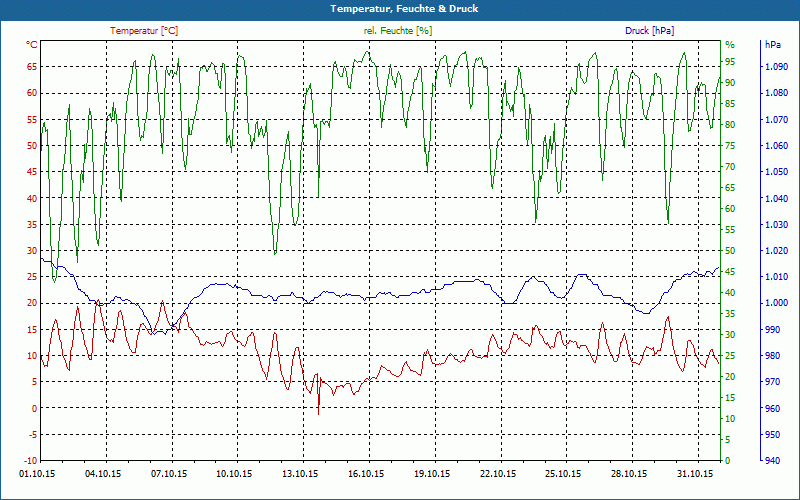Screen dimensions: 800x500
Task: Click red temperature axis value -10
Action: coord(31,461)
